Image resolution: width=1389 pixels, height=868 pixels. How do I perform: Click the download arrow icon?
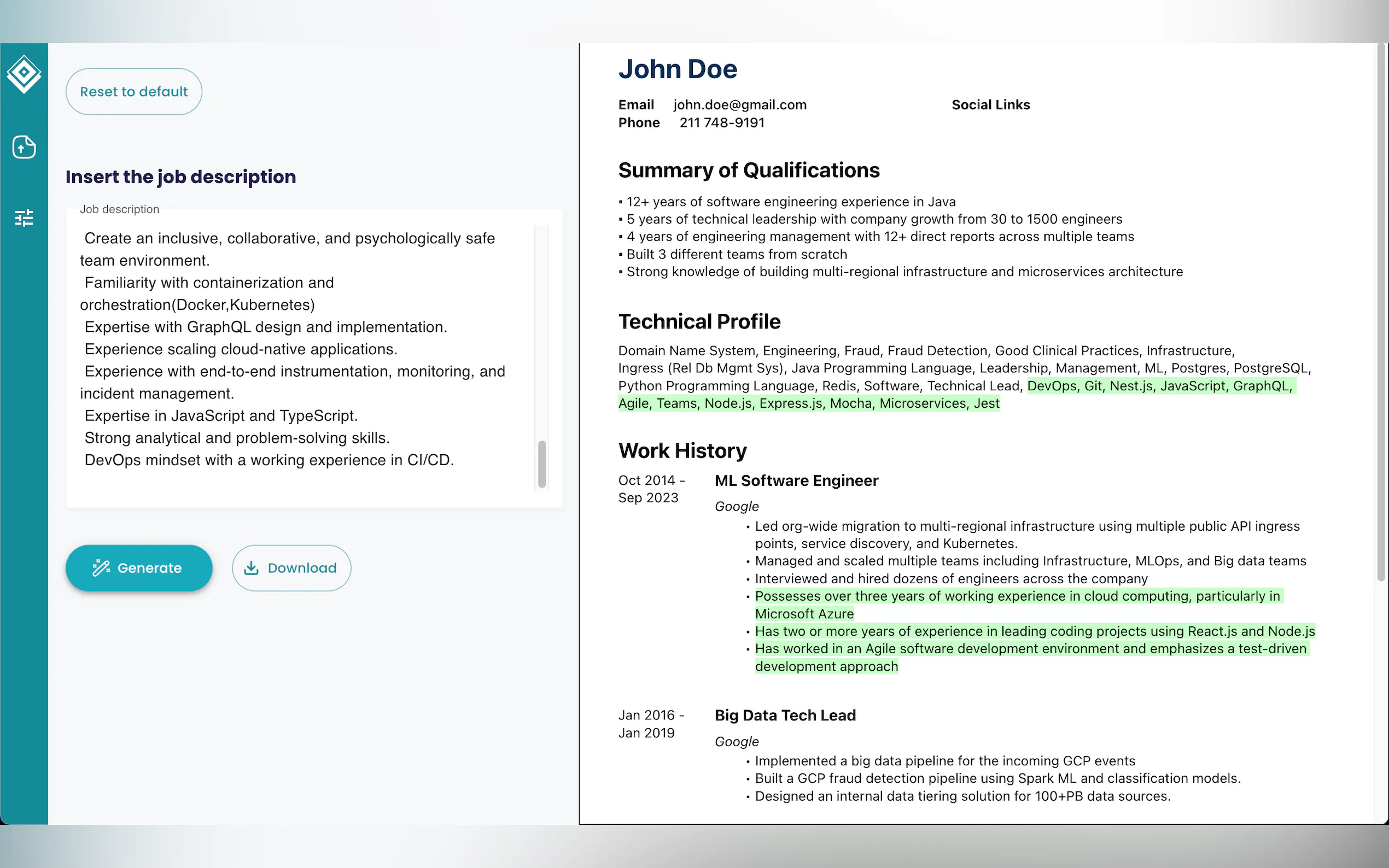click(x=251, y=568)
